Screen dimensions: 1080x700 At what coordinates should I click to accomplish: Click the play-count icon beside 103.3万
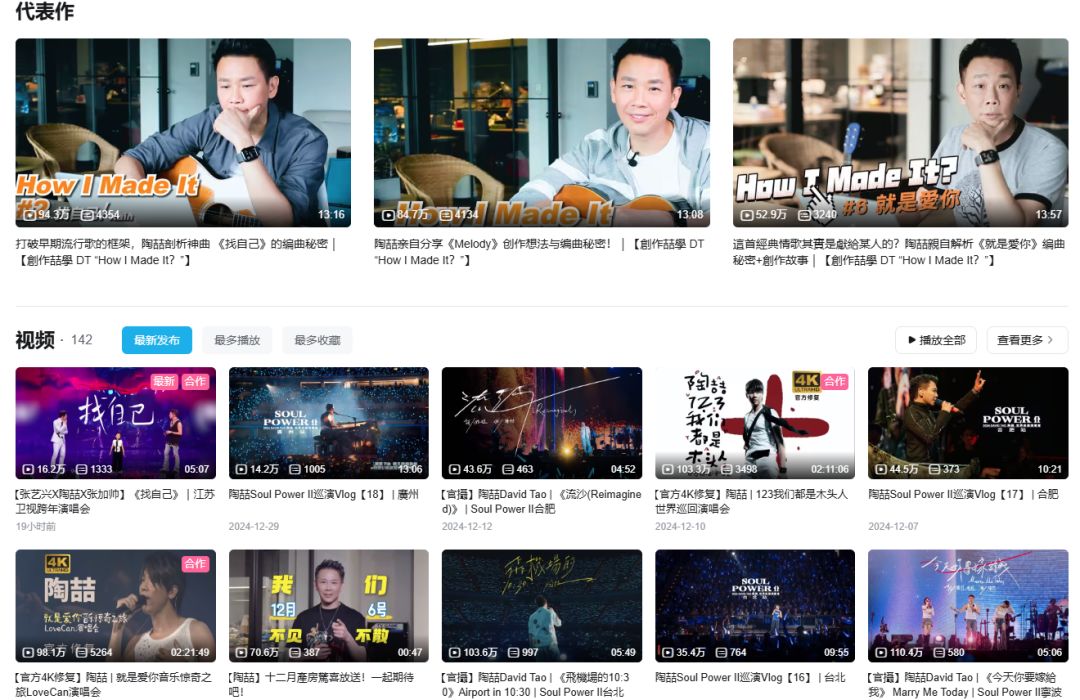click(667, 469)
